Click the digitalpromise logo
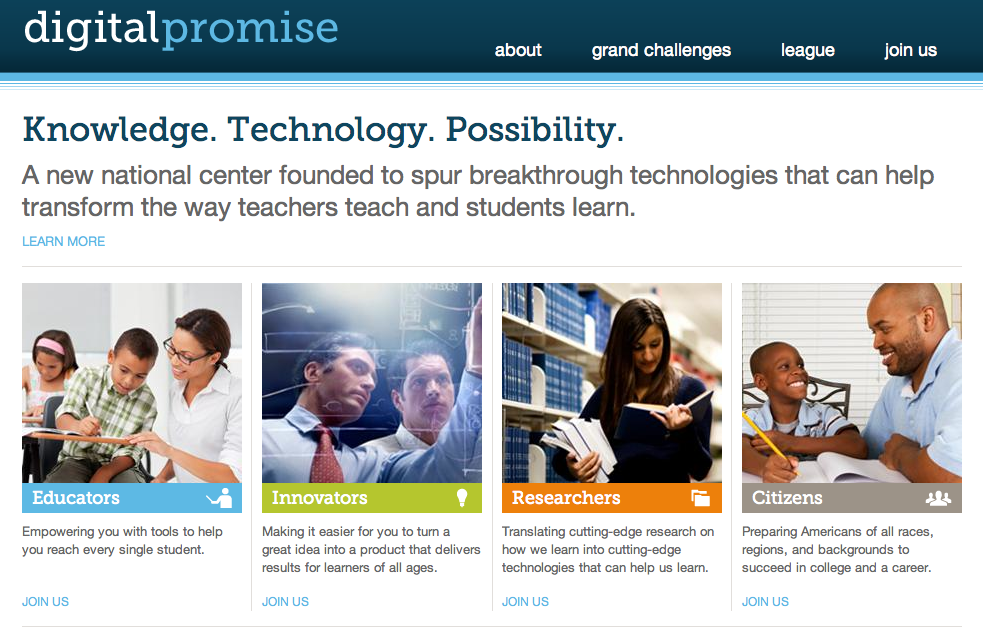The image size is (983, 642). (x=181, y=29)
